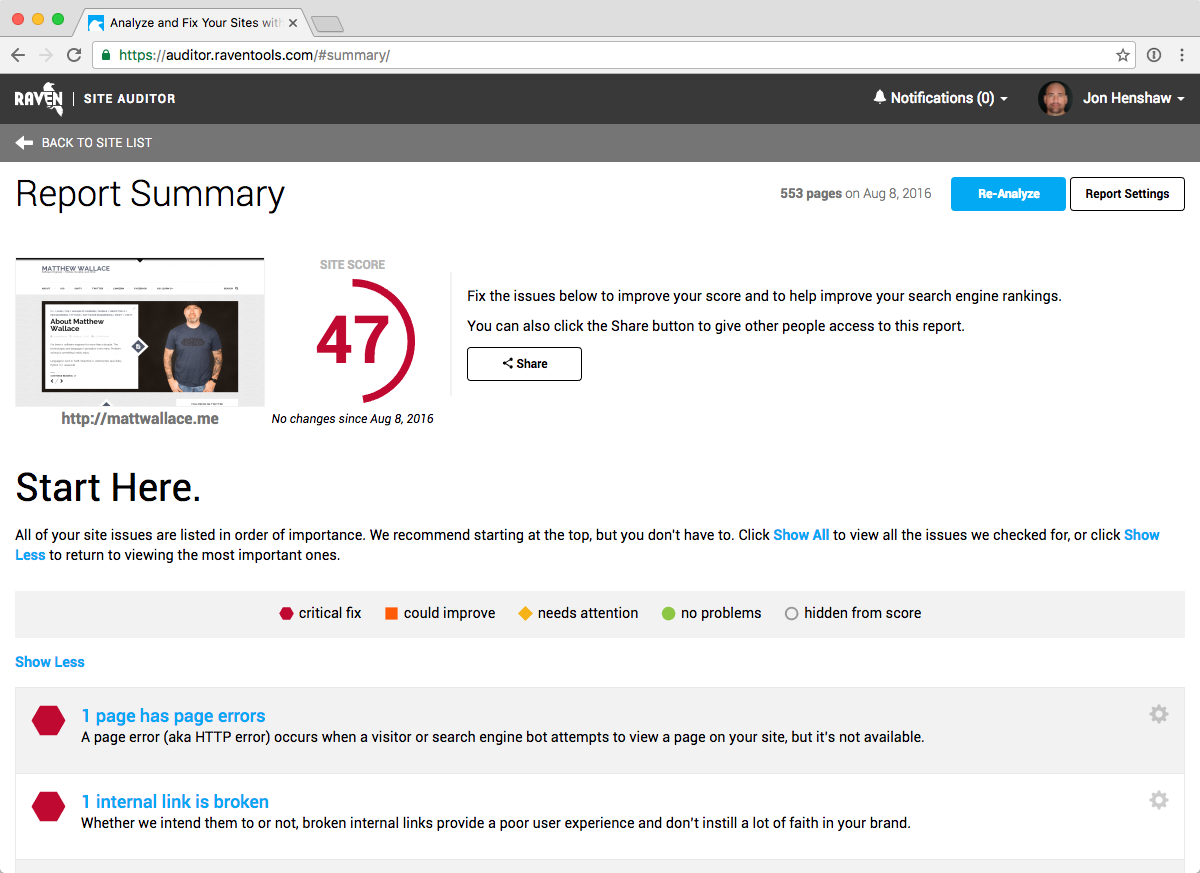Bookmark the page with the star icon
The width and height of the screenshot is (1200, 873).
coord(1123,55)
